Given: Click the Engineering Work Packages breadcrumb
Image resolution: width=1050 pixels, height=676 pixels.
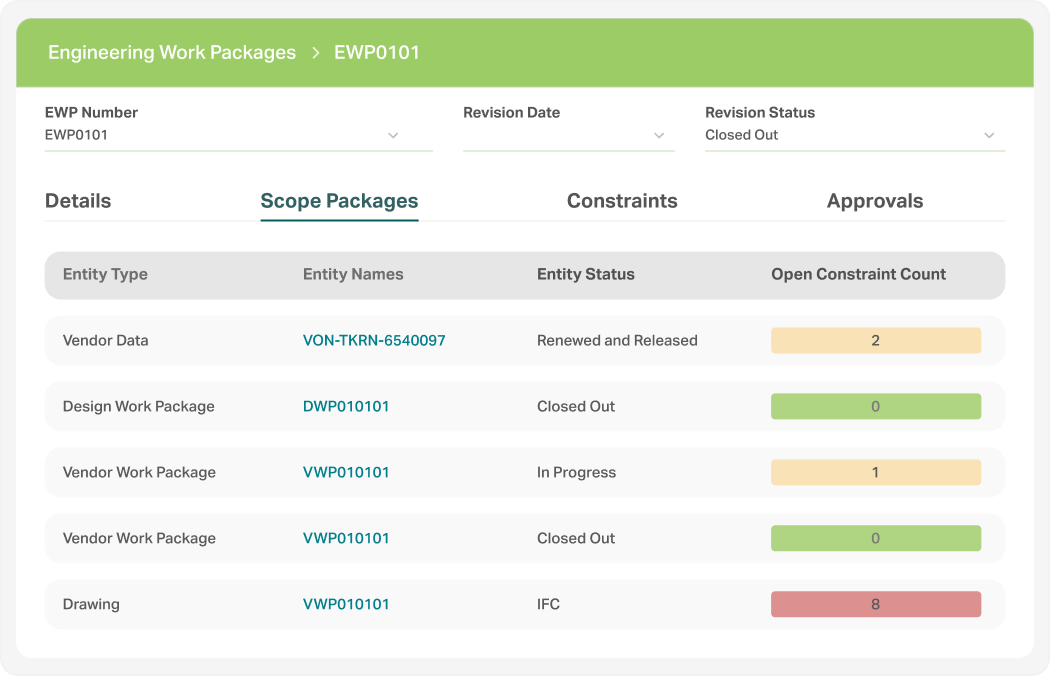Looking at the screenshot, I should tap(171, 52).
